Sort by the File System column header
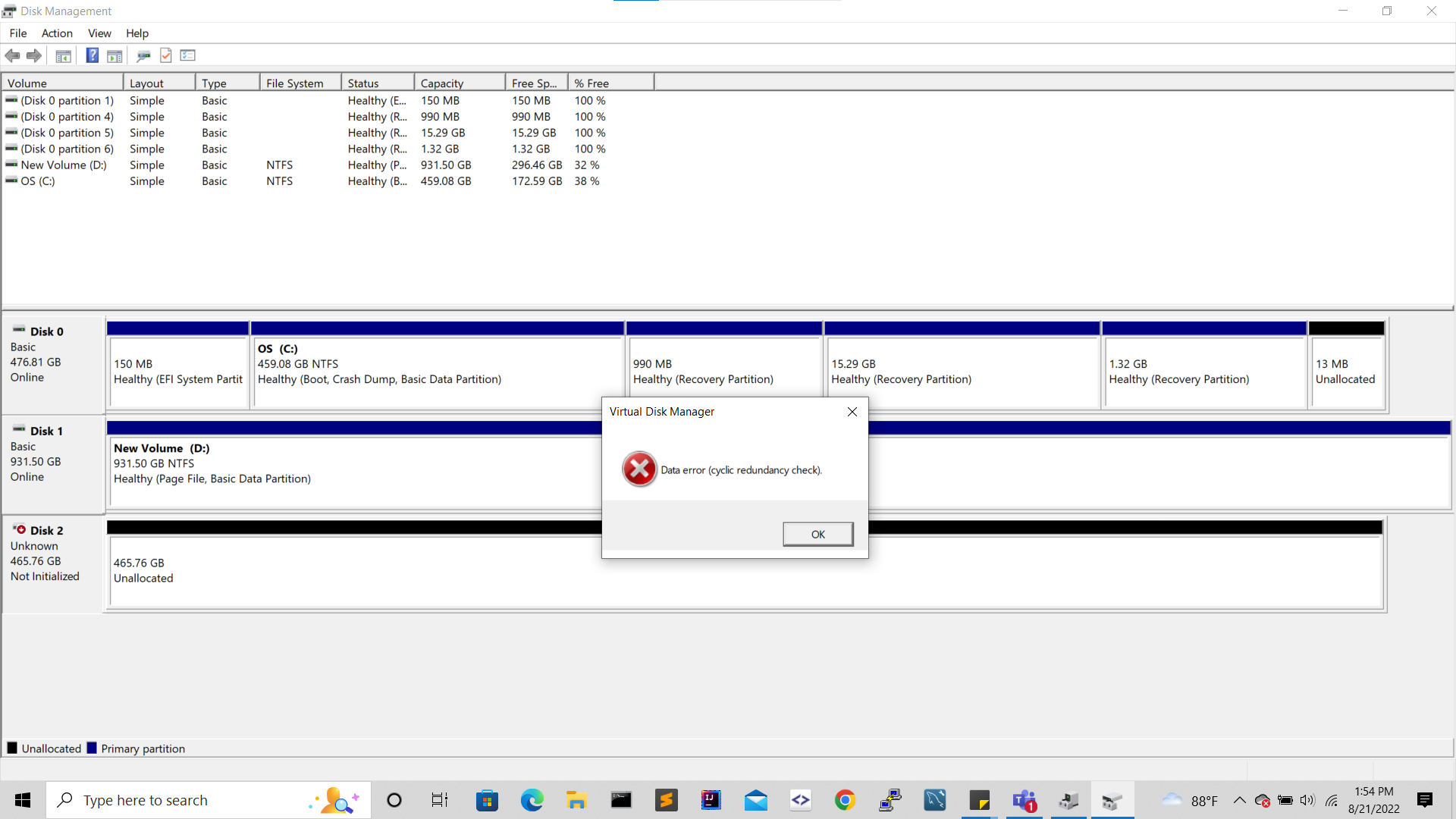The height and width of the screenshot is (819, 1456). tap(300, 83)
